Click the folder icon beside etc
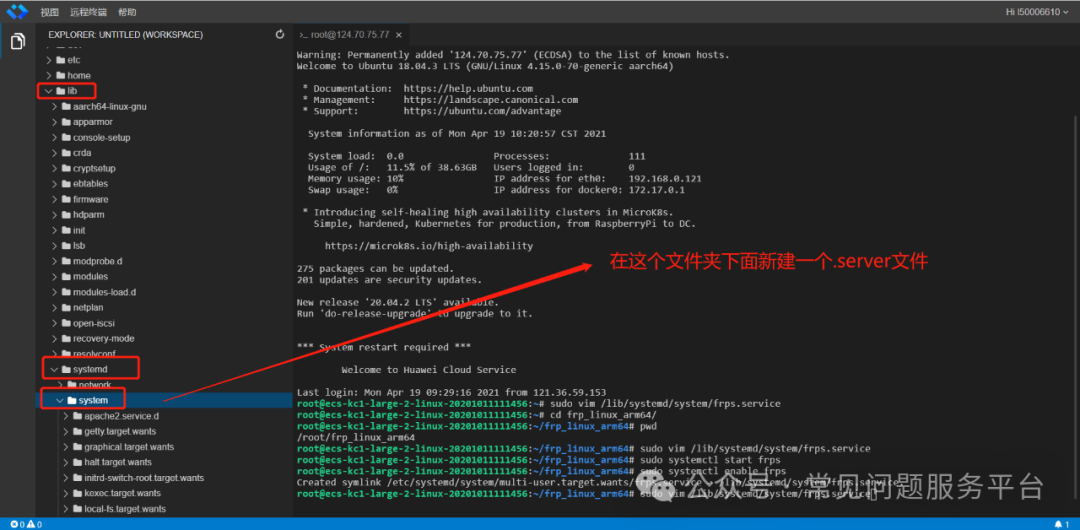Viewport: 1080px width, 530px height. 61,60
